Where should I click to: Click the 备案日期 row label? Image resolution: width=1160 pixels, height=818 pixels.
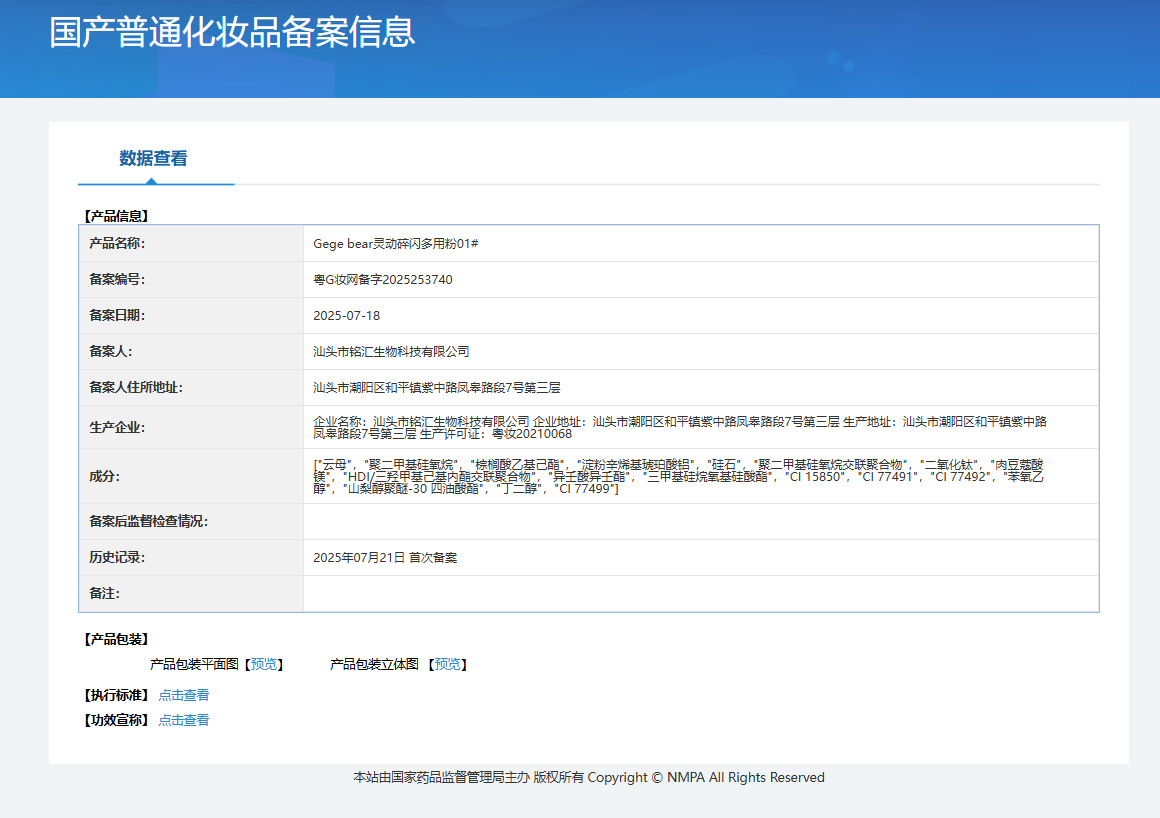tap(117, 316)
